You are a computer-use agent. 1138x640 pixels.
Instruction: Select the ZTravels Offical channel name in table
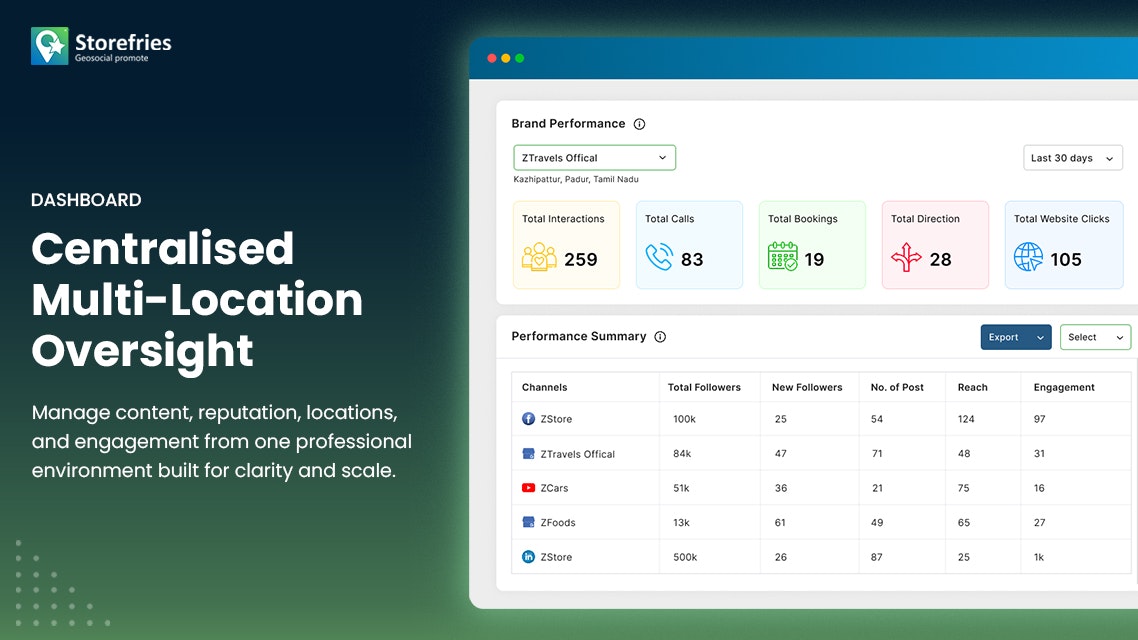(578, 454)
